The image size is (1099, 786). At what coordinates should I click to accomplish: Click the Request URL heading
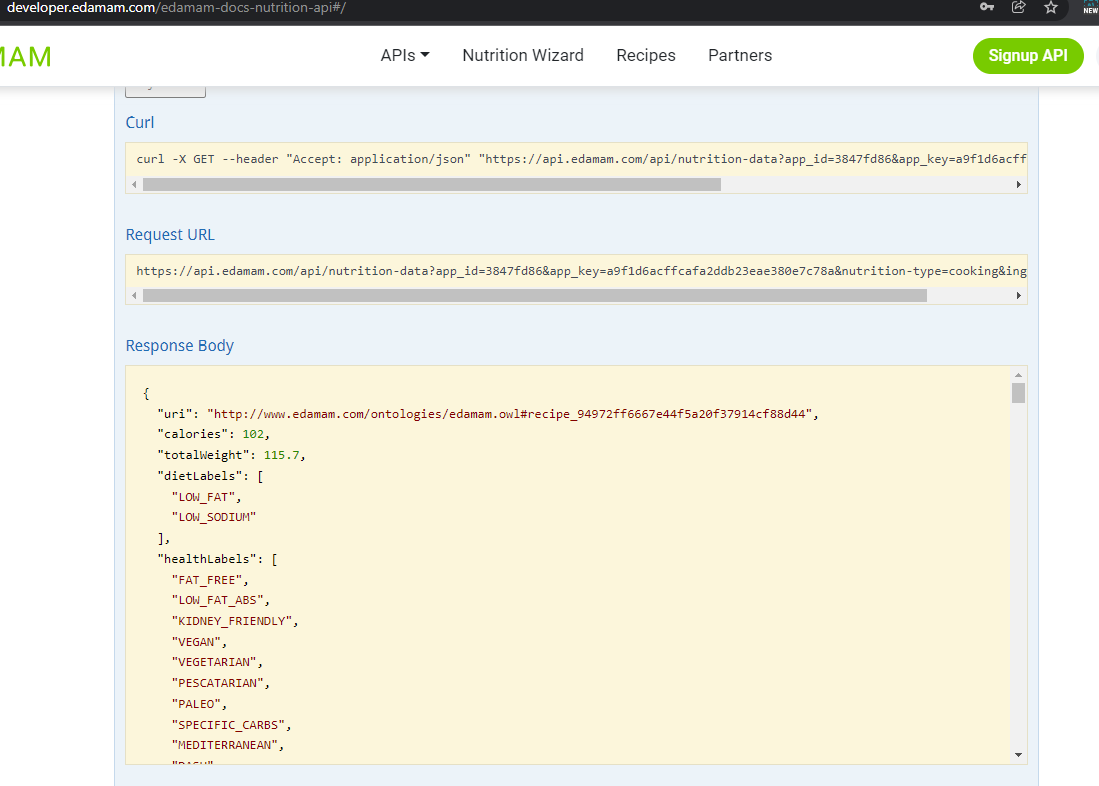coord(170,235)
